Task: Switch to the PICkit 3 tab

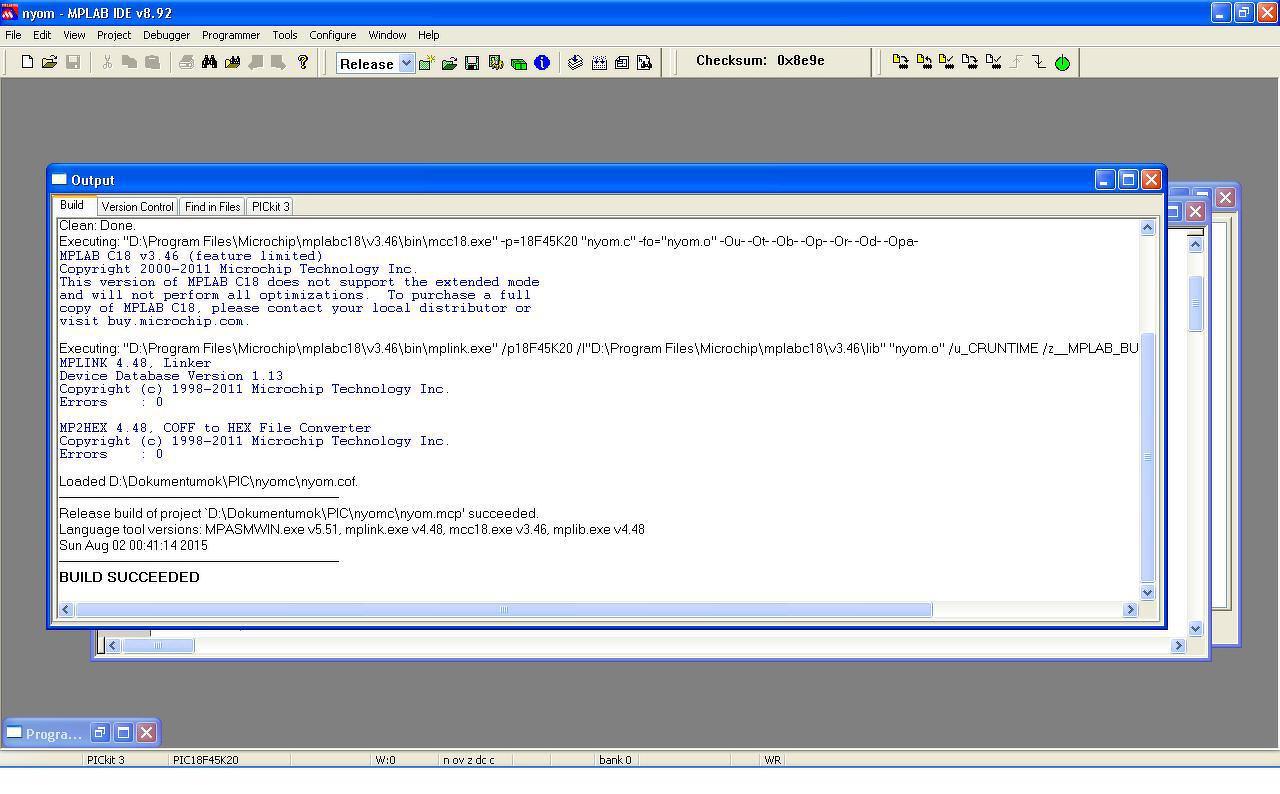Action: pyautogui.click(x=271, y=207)
